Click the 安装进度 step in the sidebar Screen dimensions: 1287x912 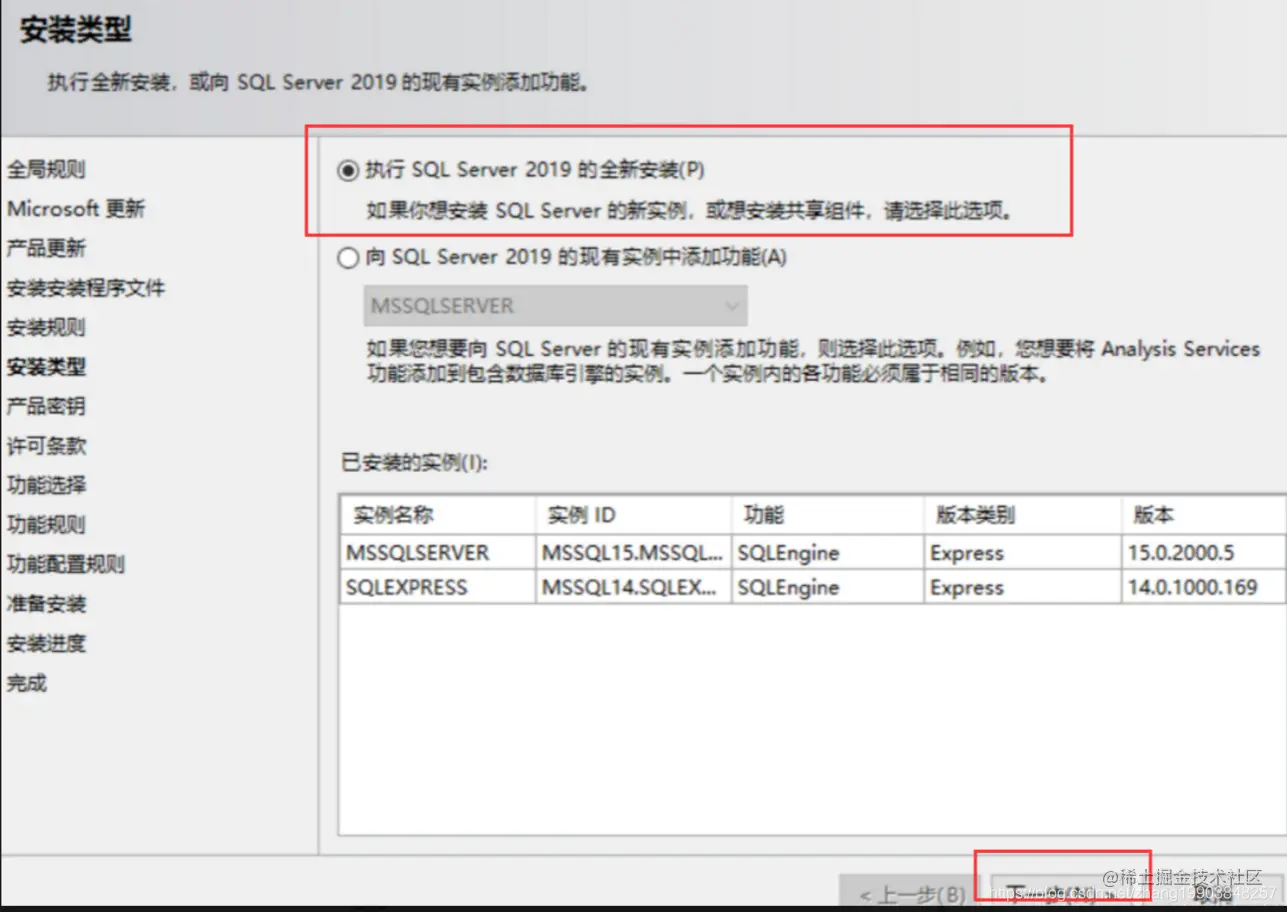(x=46, y=643)
